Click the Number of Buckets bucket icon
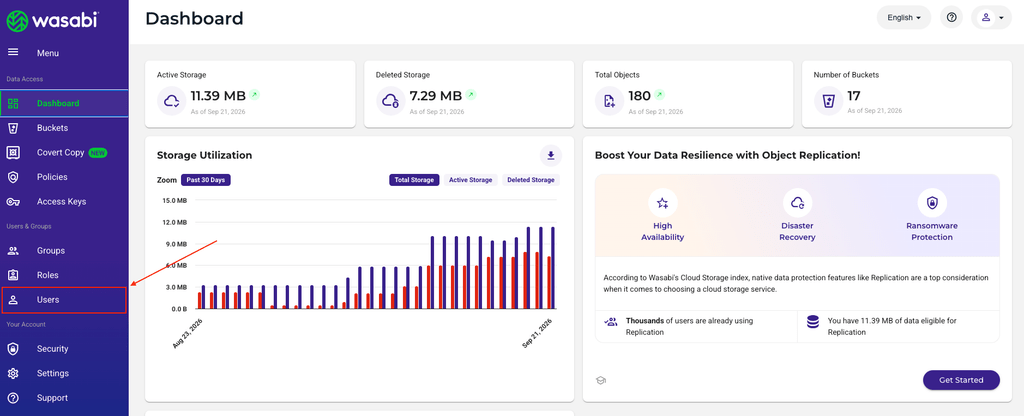This screenshot has width=1024, height=416. click(828, 101)
